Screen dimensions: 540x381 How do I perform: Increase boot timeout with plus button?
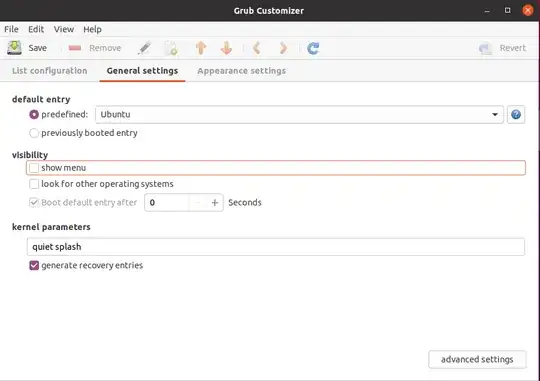(x=215, y=203)
